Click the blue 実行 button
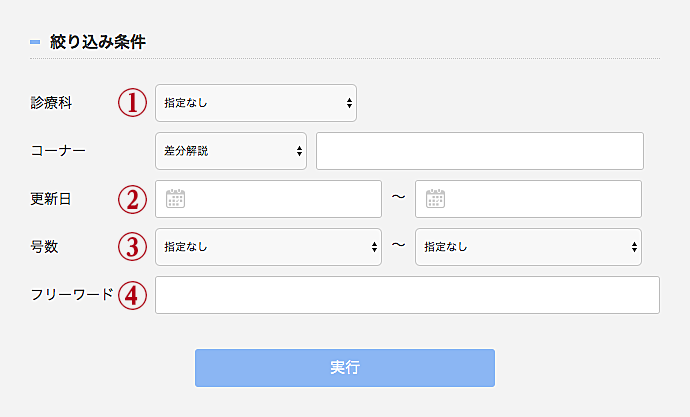 (x=345, y=368)
